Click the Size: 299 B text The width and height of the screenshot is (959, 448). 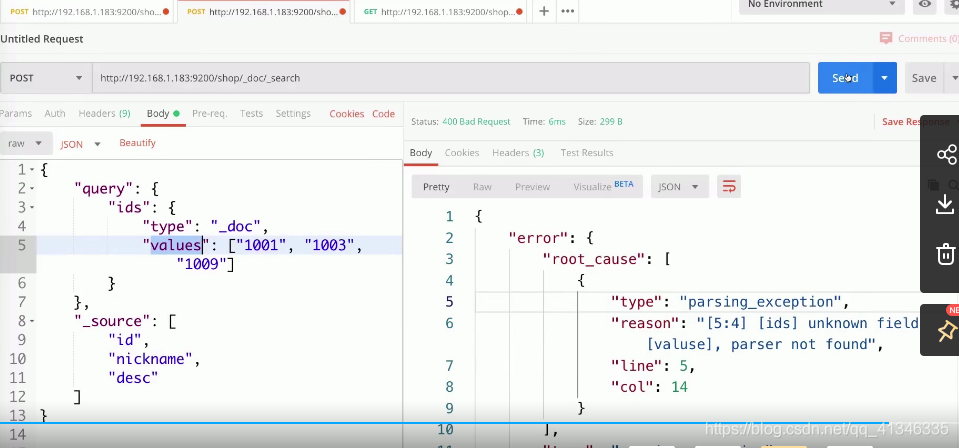pyautogui.click(x=600, y=122)
